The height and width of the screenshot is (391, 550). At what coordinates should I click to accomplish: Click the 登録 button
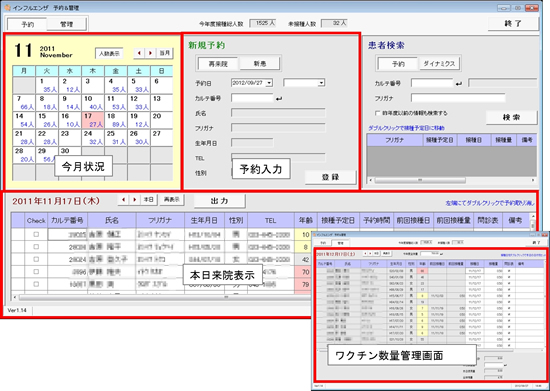(330, 177)
